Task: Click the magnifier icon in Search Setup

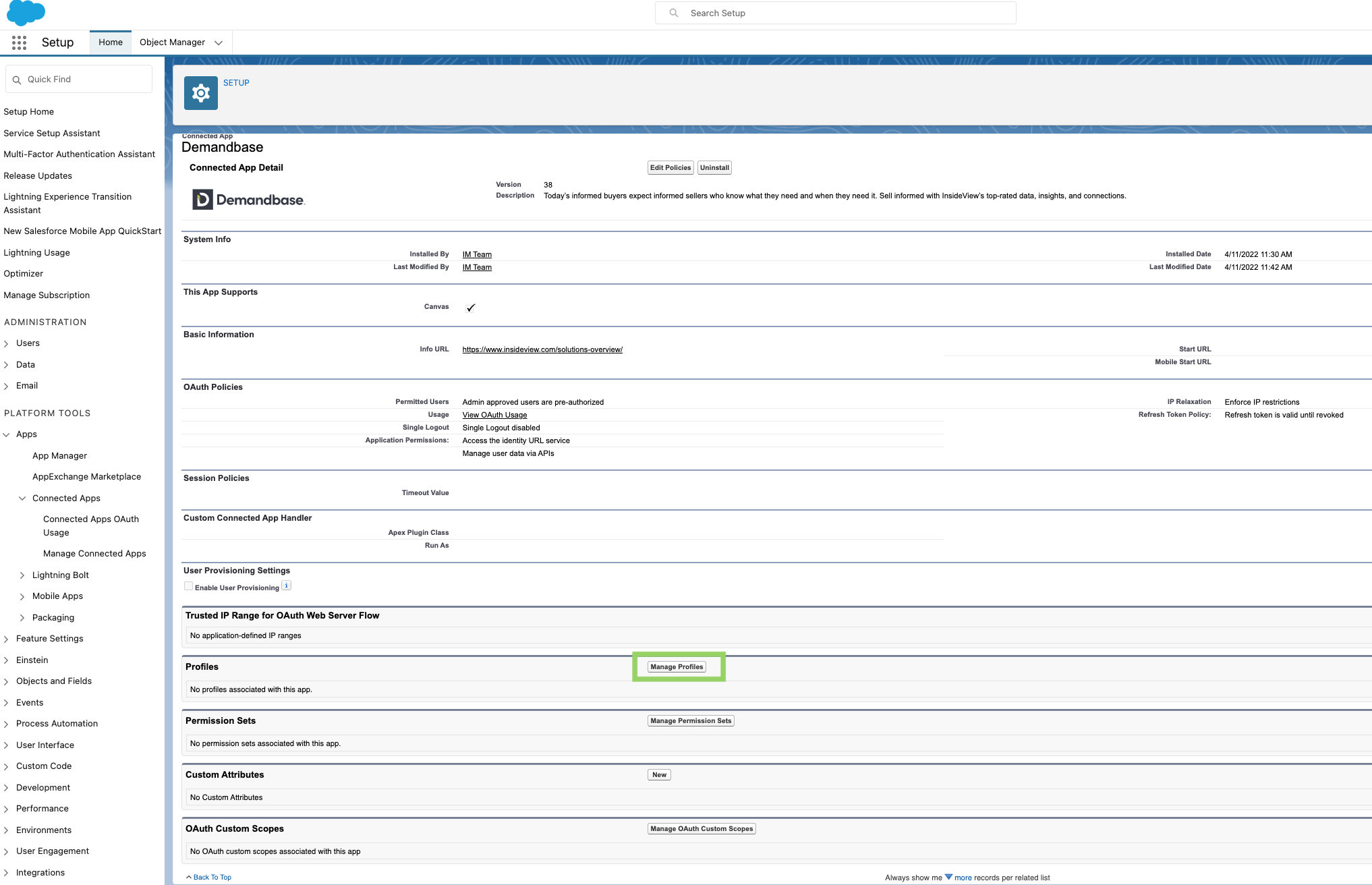Action: [673, 13]
